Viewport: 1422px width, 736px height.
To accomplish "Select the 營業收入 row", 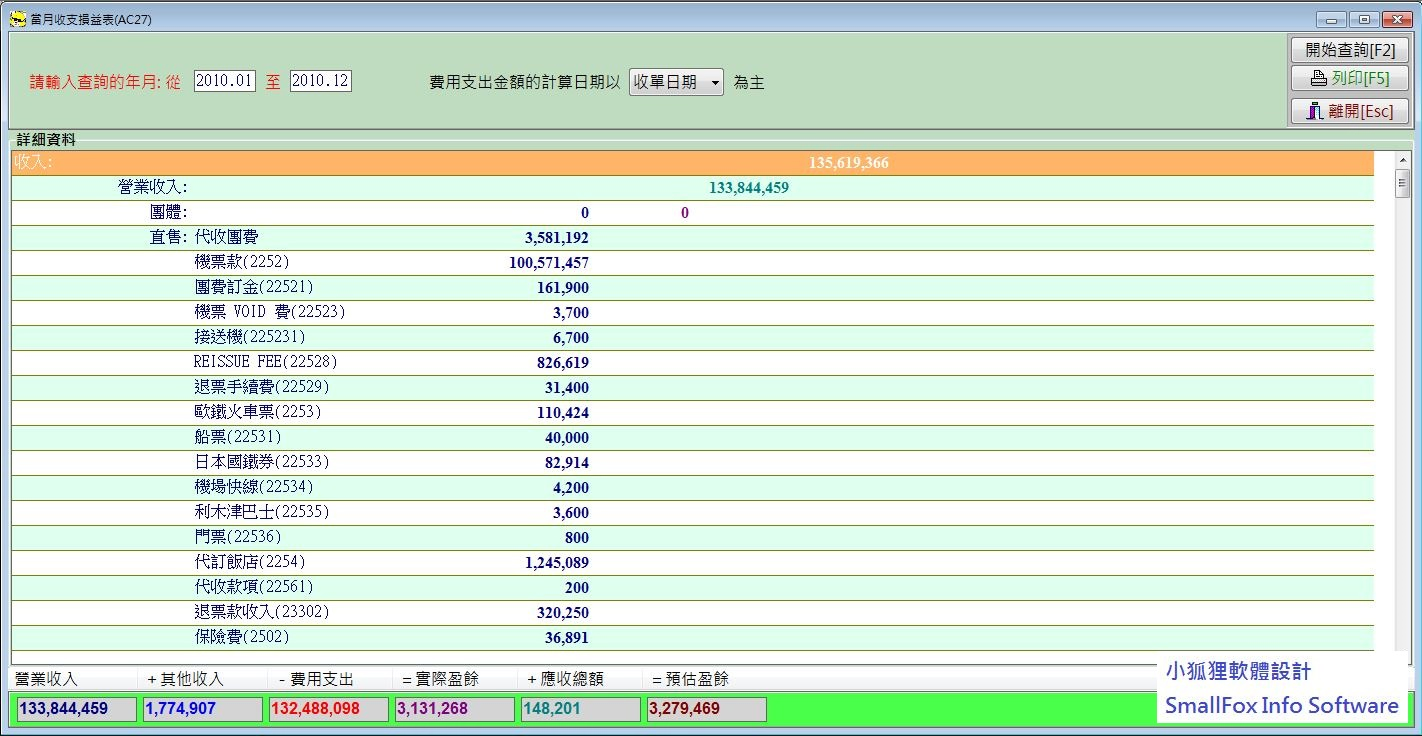I will [692, 188].
